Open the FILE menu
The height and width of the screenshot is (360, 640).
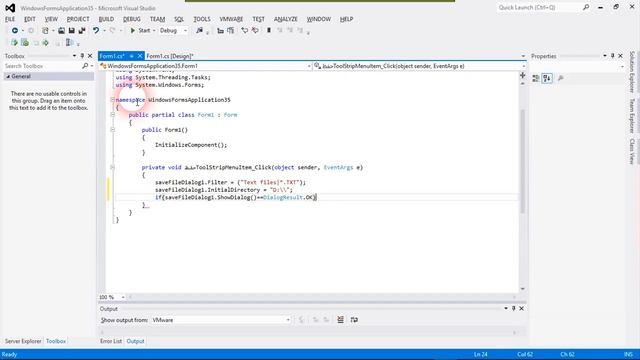pyautogui.click(x=10, y=19)
